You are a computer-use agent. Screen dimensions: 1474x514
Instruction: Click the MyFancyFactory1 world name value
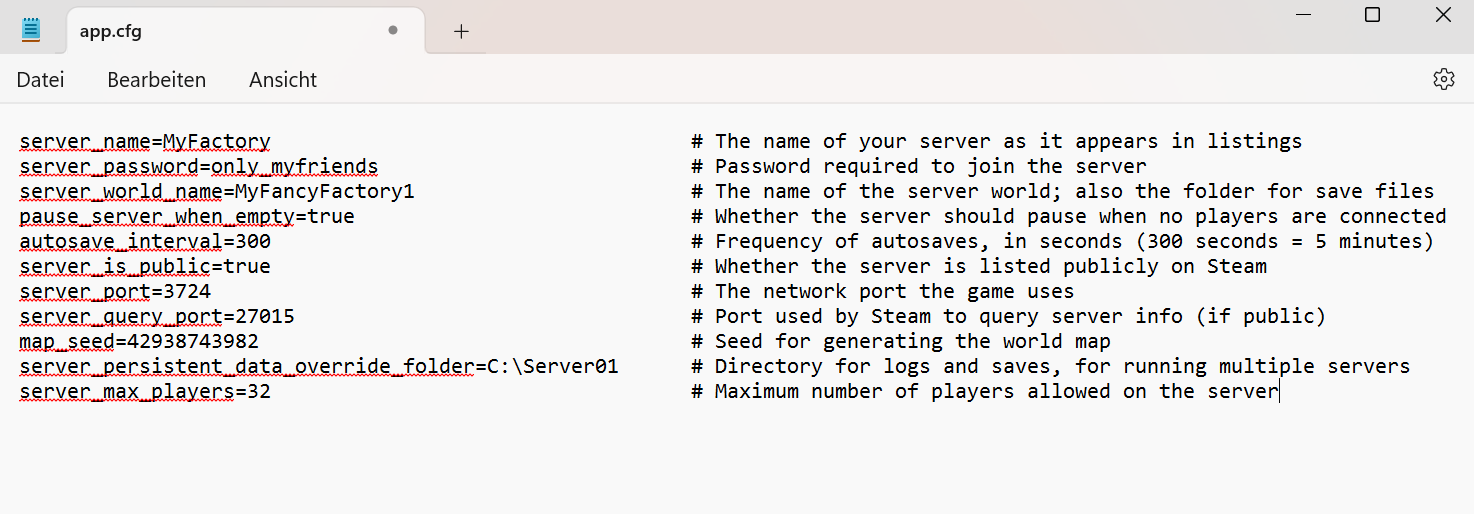[x=325, y=192]
